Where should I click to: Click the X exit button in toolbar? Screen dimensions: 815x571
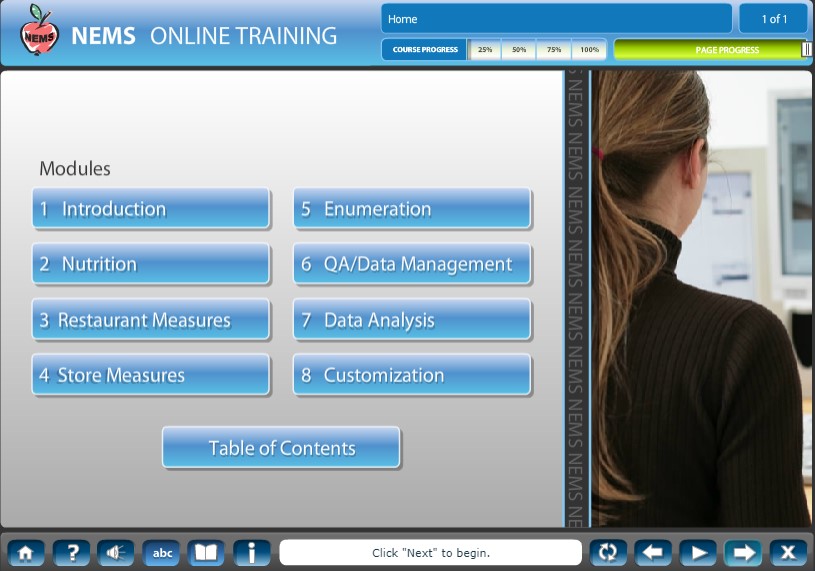pyautogui.click(x=788, y=552)
